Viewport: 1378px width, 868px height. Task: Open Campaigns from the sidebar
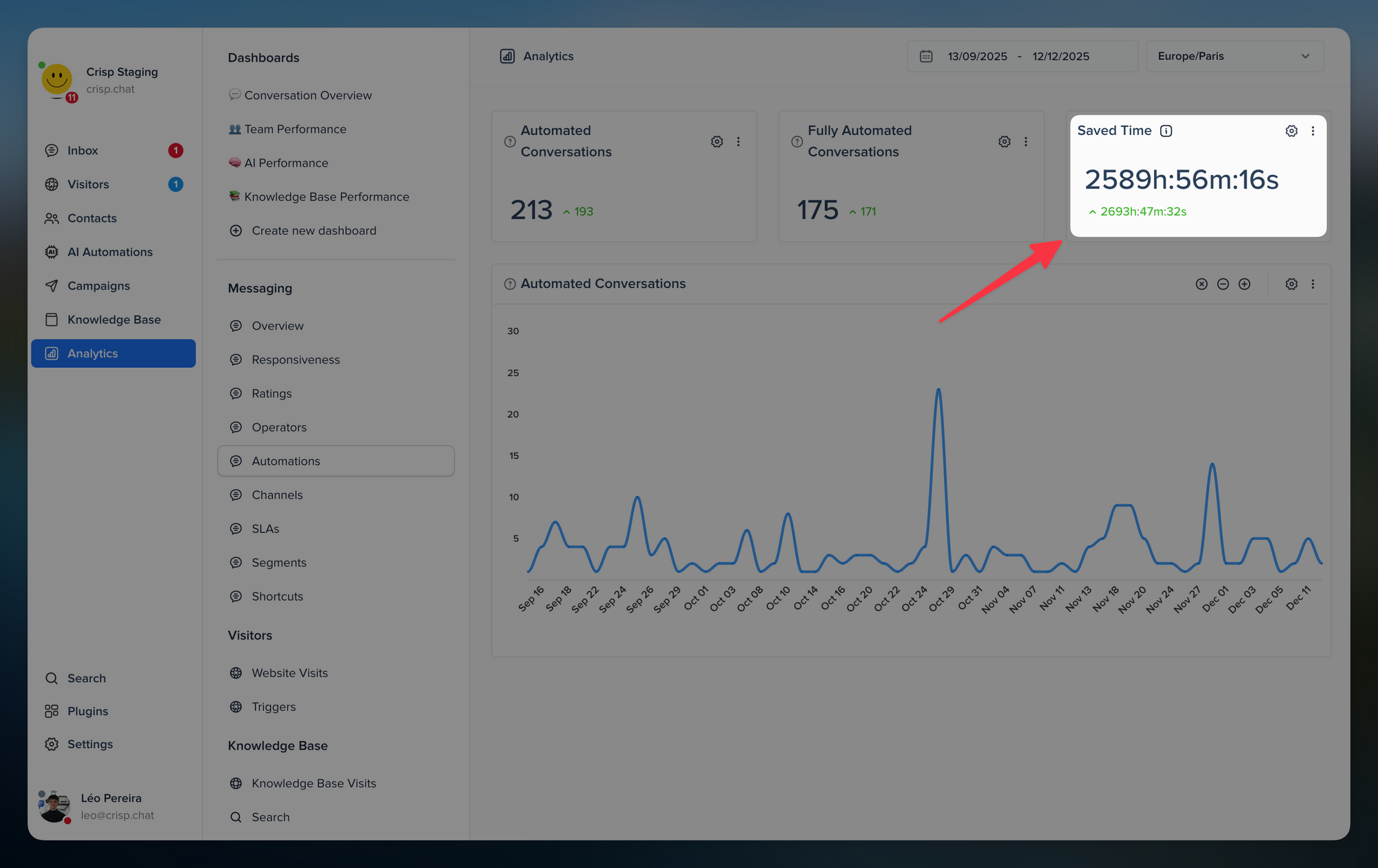[98, 286]
